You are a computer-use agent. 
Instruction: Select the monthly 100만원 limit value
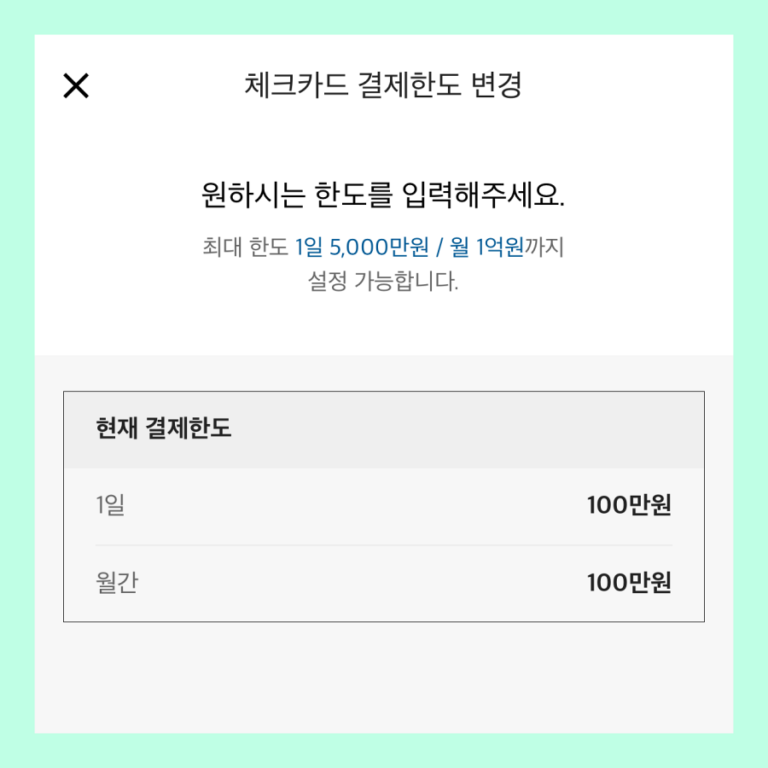coord(629,583)
